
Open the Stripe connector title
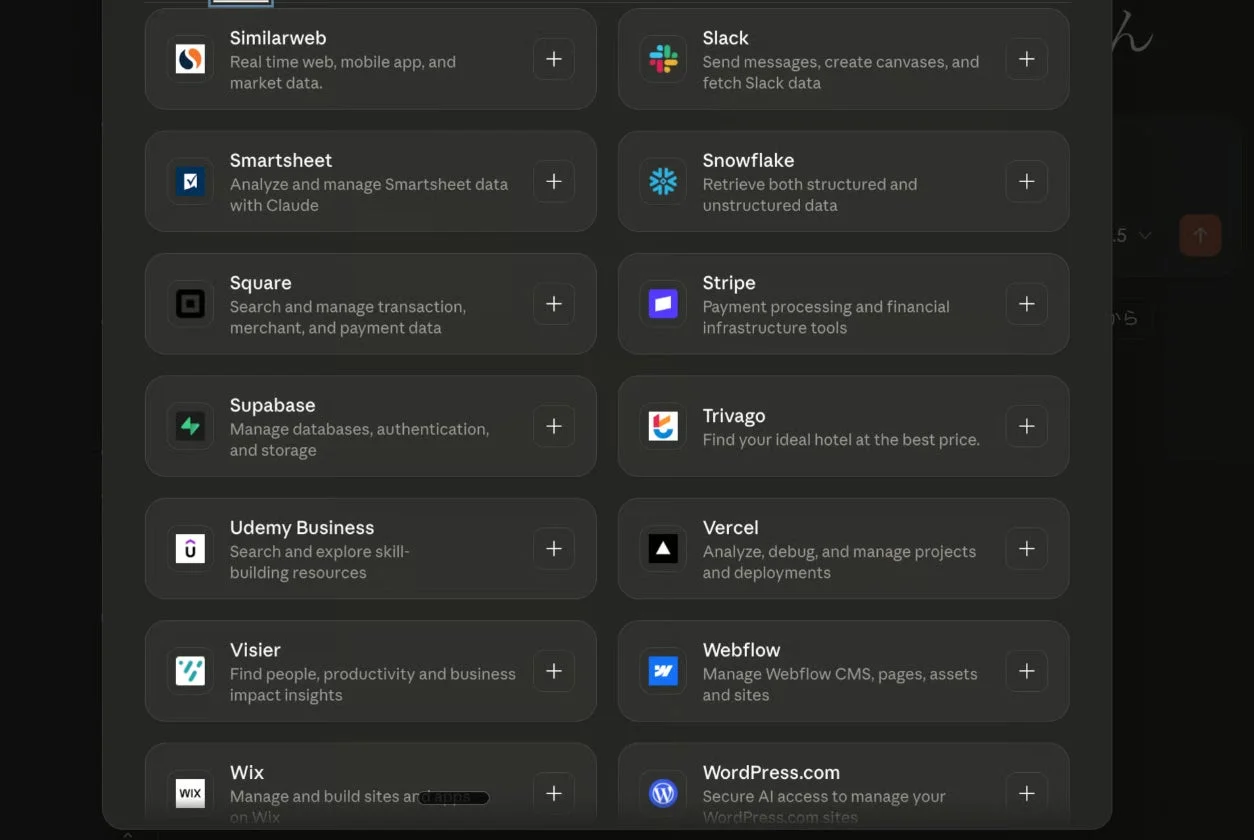(x=729, y=283)
